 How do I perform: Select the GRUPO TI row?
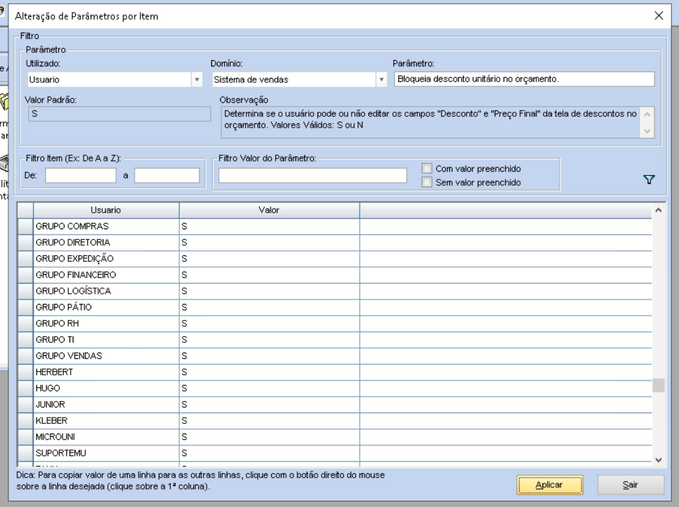(335, 340)
